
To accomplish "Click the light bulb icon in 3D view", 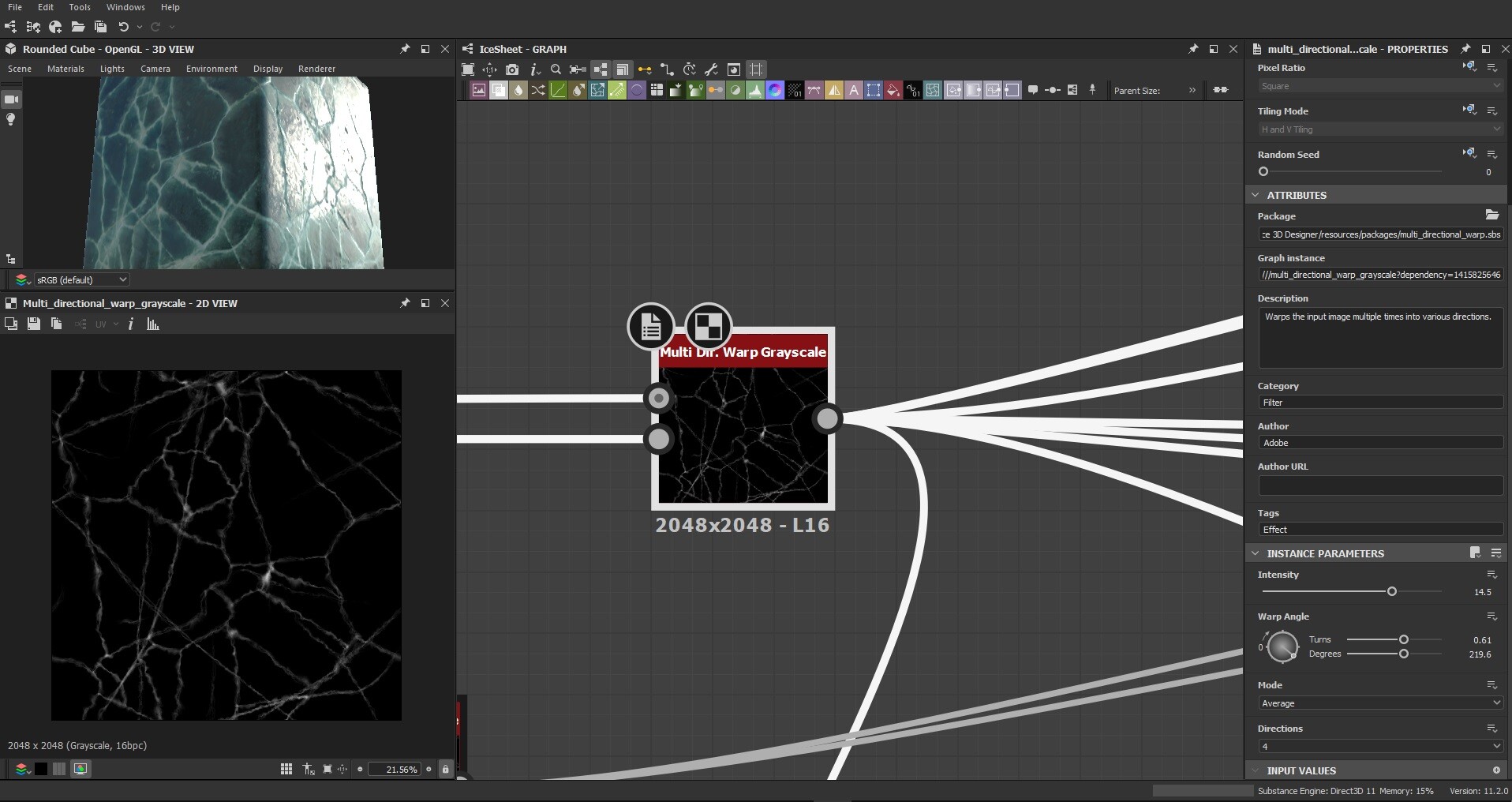I will [x=11, y=120].
